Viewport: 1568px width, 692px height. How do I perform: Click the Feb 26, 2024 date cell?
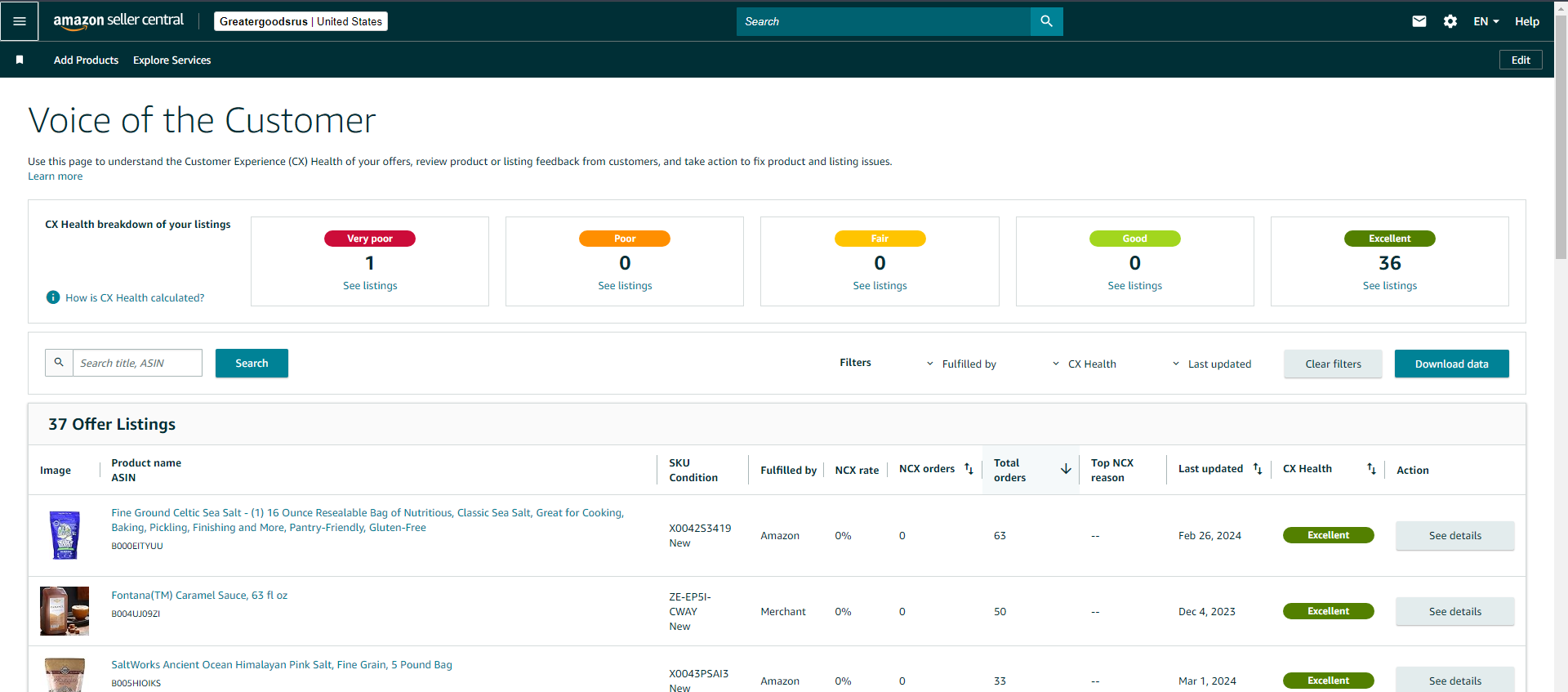pyautogui.click(x=1209, y=536)
